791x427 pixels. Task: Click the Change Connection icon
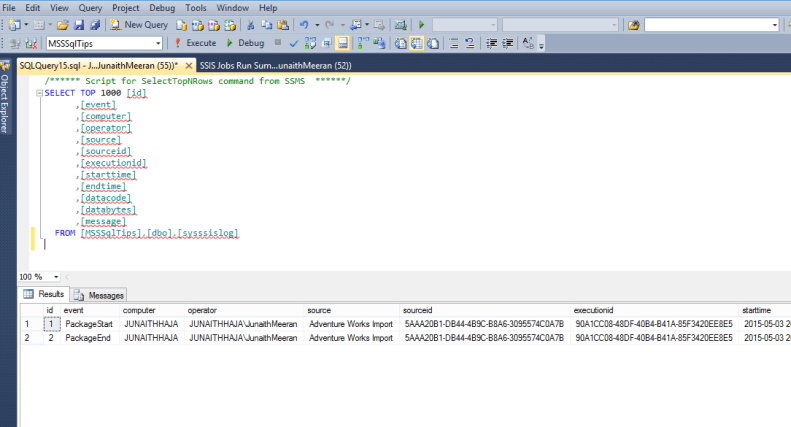click(x=31, y=43)
